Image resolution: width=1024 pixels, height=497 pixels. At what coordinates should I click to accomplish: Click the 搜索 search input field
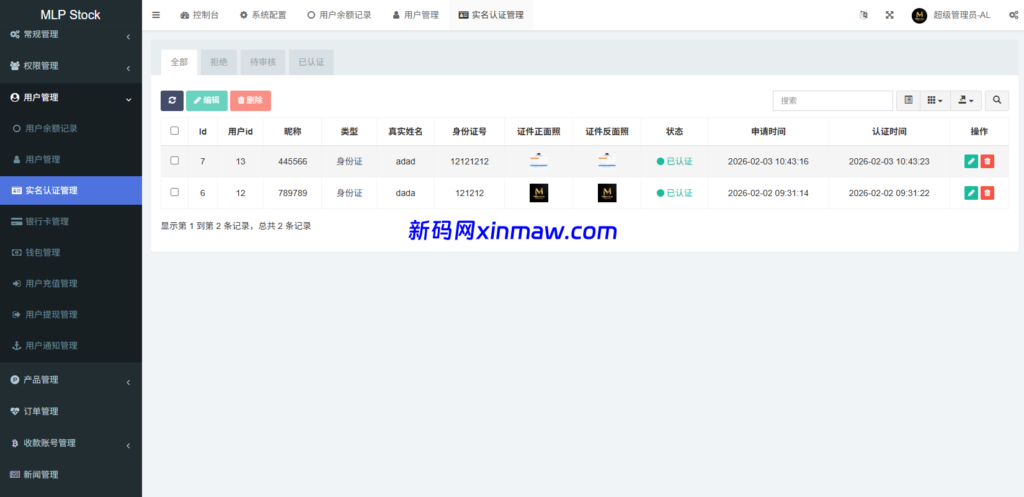pyautogui.click(x=833, y=101)
